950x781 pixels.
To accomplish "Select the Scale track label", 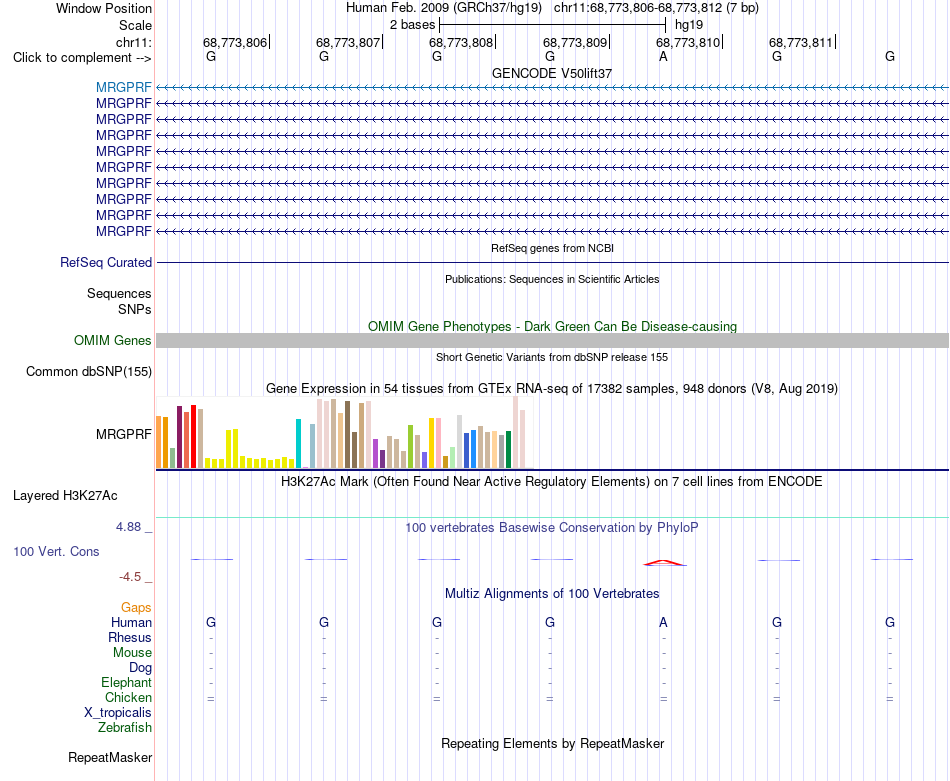I will point(135,25).
